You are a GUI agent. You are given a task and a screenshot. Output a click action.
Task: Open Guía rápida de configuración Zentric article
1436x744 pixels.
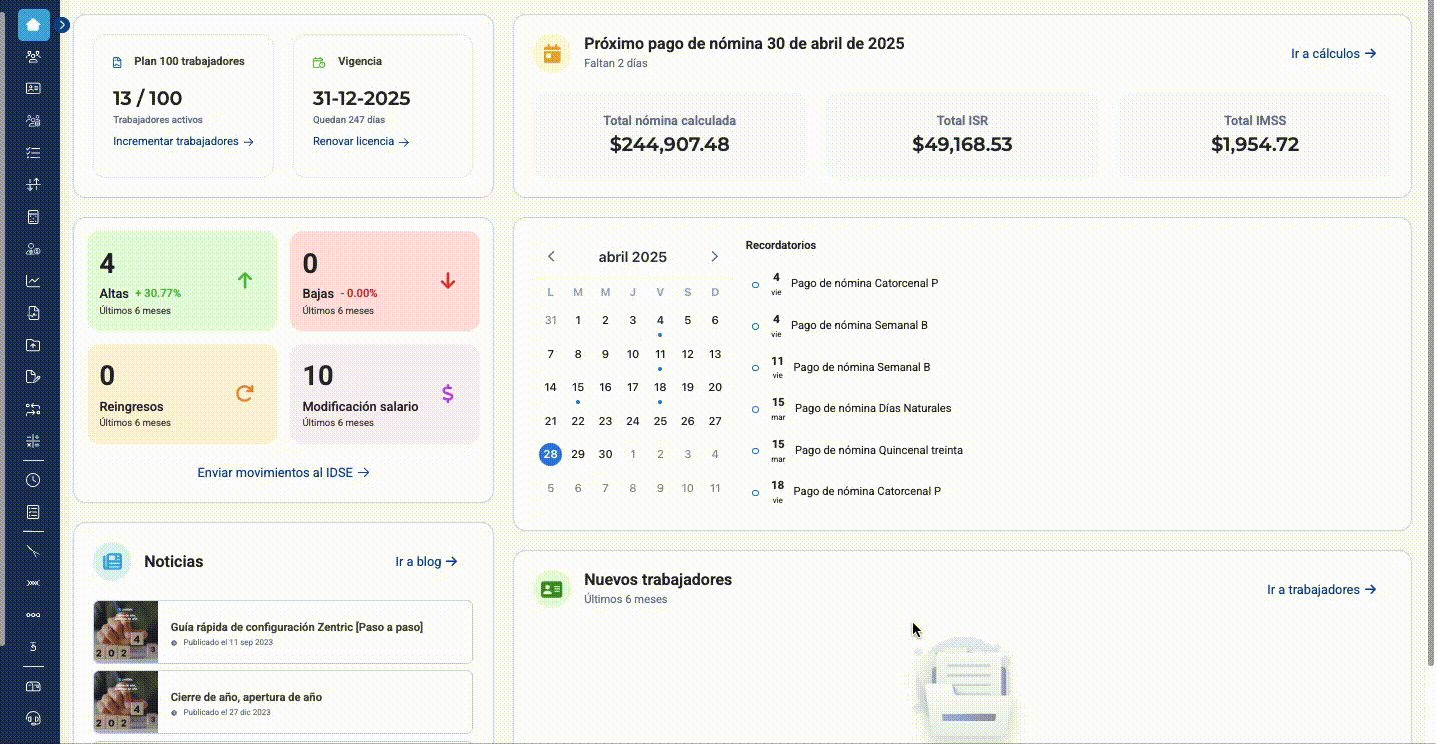(x=283, y=632)
